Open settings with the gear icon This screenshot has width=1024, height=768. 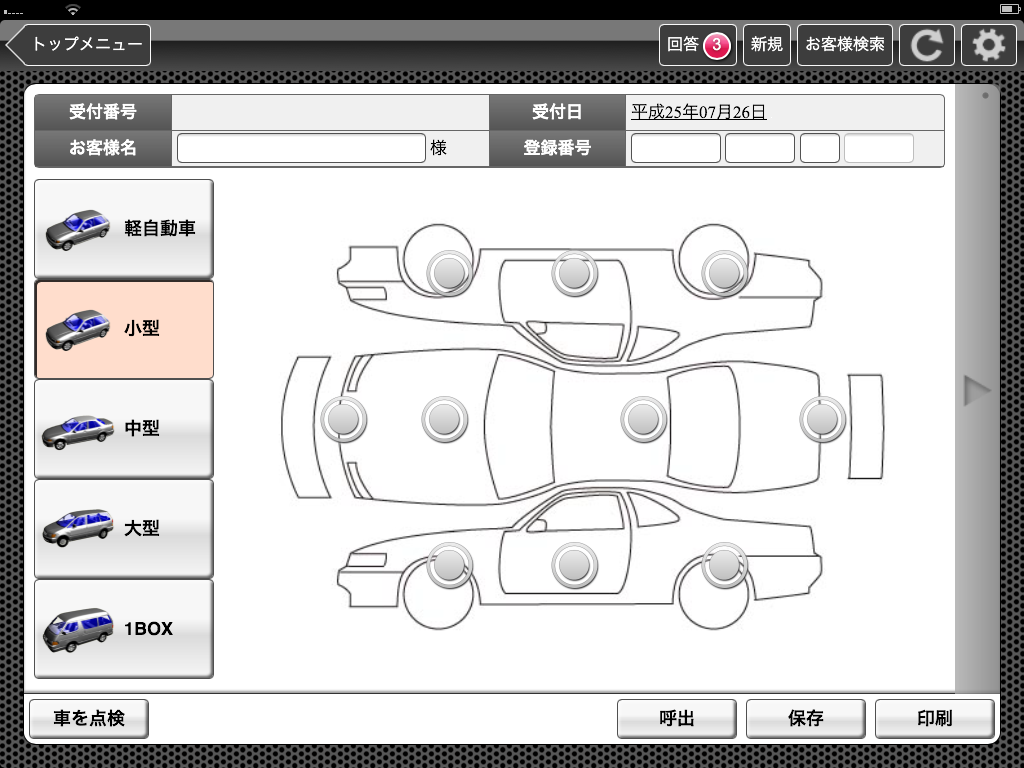coord(988,45)
